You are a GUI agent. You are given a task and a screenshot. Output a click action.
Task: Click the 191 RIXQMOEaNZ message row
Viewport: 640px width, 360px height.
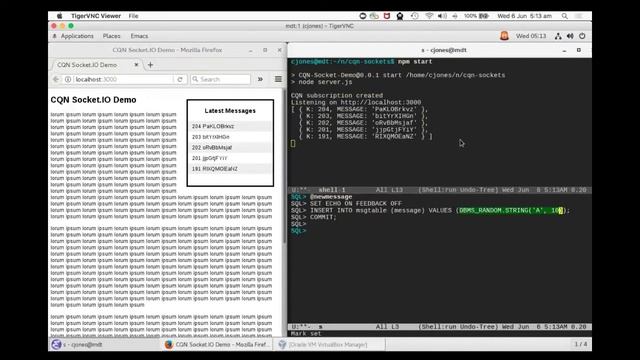(230, 169)
